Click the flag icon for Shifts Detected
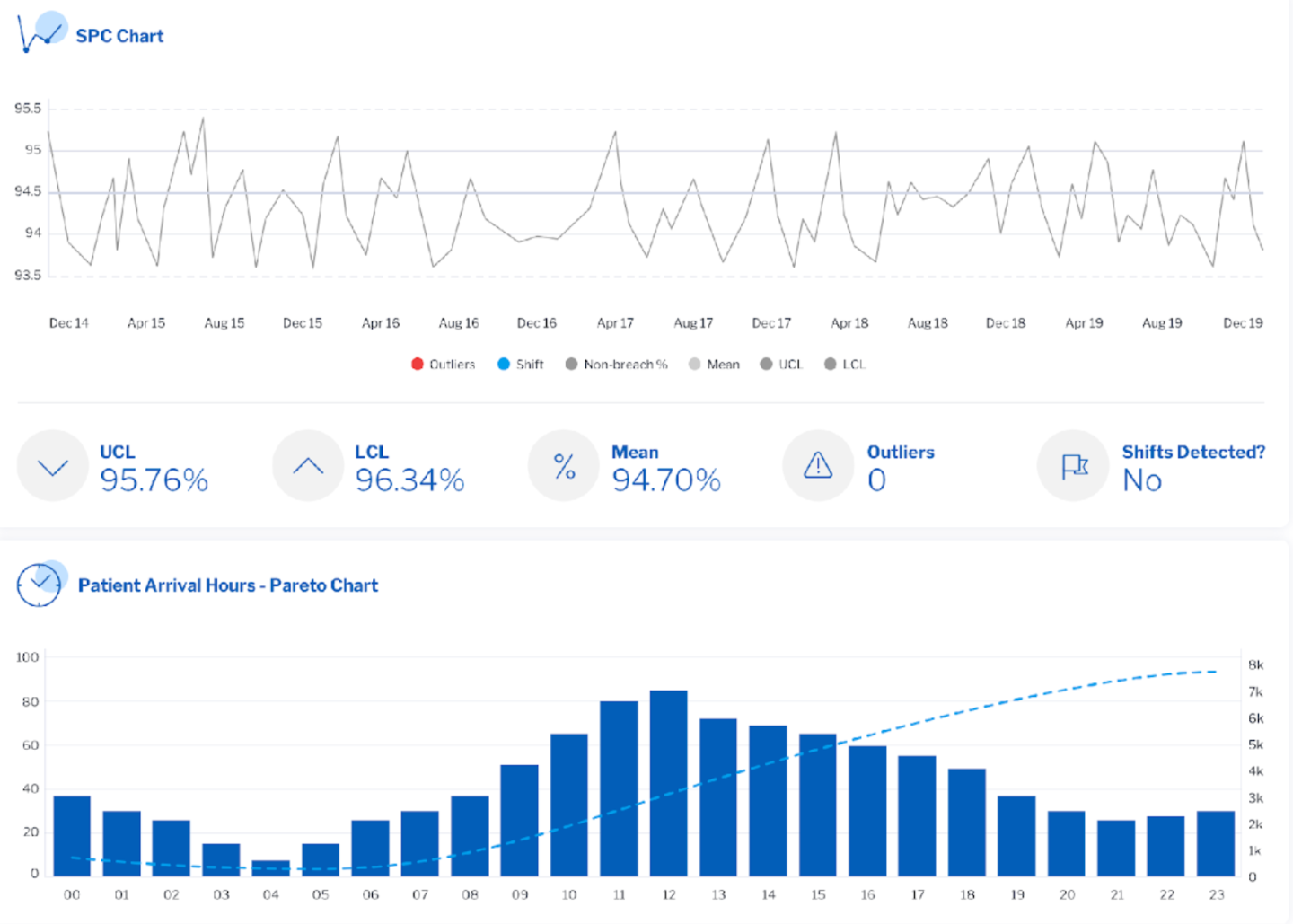 1074,466
